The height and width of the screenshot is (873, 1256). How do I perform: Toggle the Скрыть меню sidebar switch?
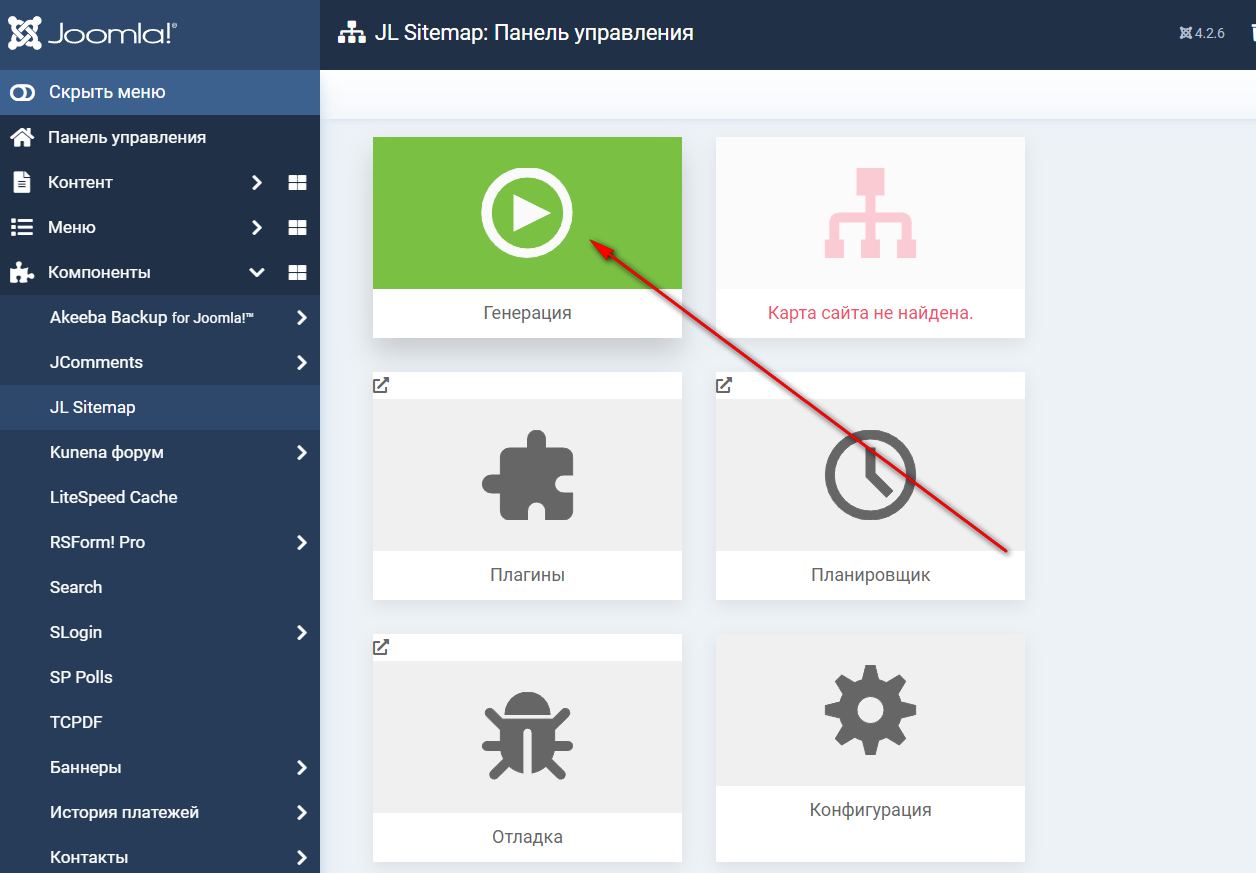click(x=22, y=93)
